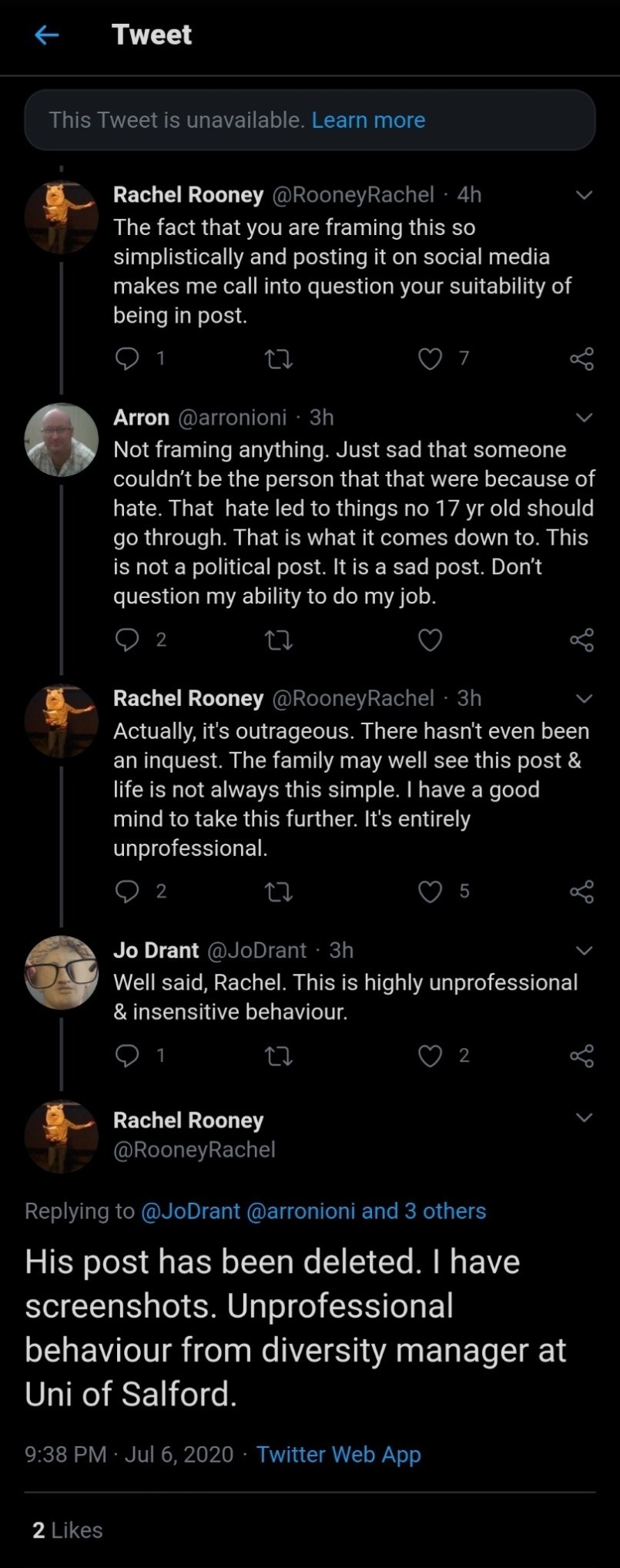620x1568 pixels.
Task: Open the chevron menu on Arron's tweet
Action: [x=585, y=418]
